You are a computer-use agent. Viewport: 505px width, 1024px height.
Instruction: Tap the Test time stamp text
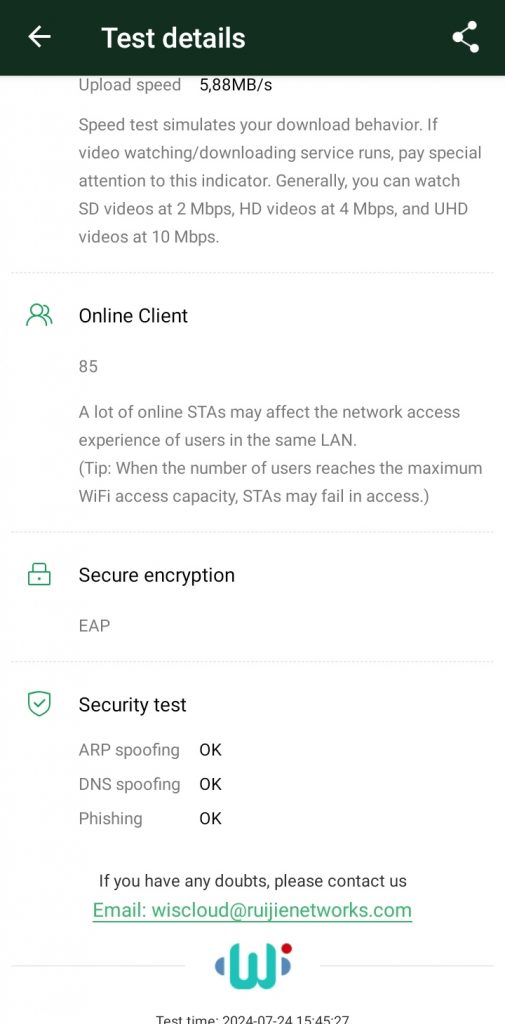[x=252, y=1019]
